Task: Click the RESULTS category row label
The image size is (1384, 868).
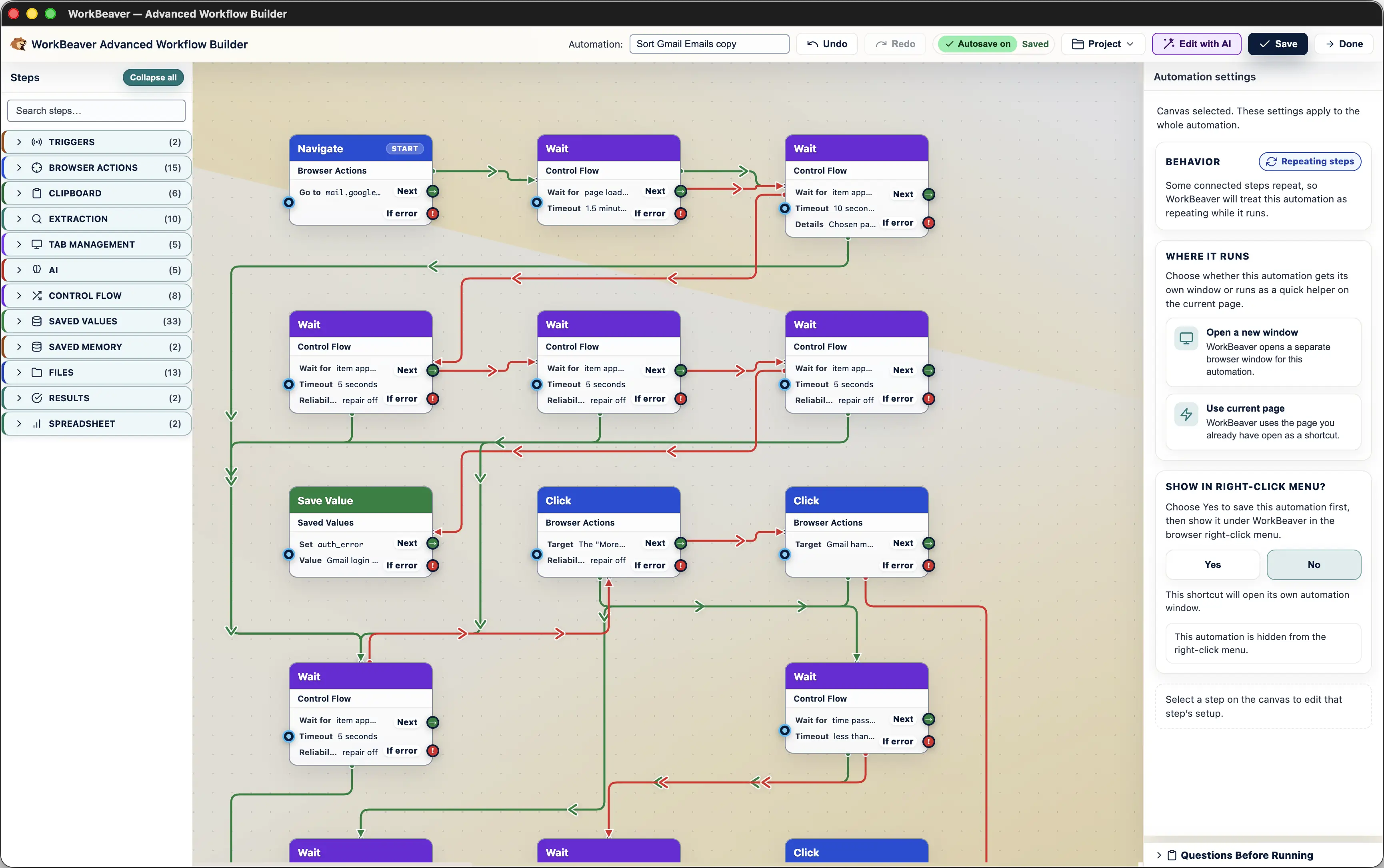Action: pos(69,398)
